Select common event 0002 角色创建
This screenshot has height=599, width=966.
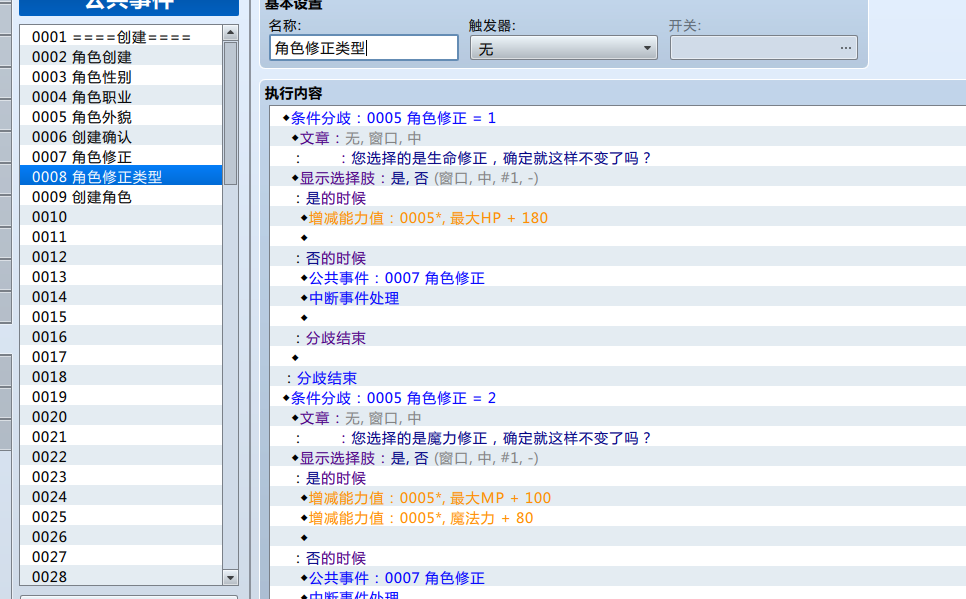[121, 57]
